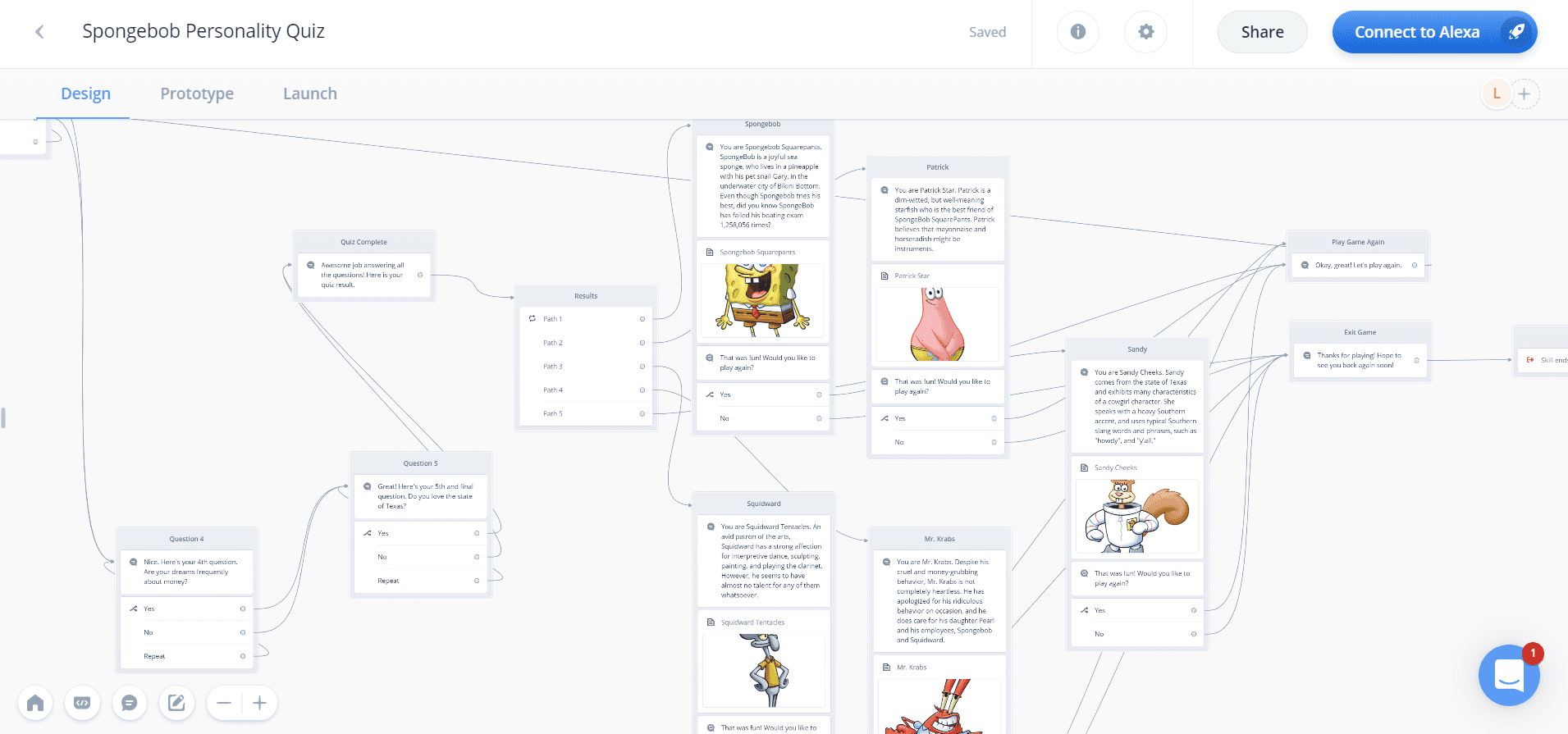Viewport: 1568px width, 734px height.
Task: Select the Exit Game block title
Action: coord(1360,332)
